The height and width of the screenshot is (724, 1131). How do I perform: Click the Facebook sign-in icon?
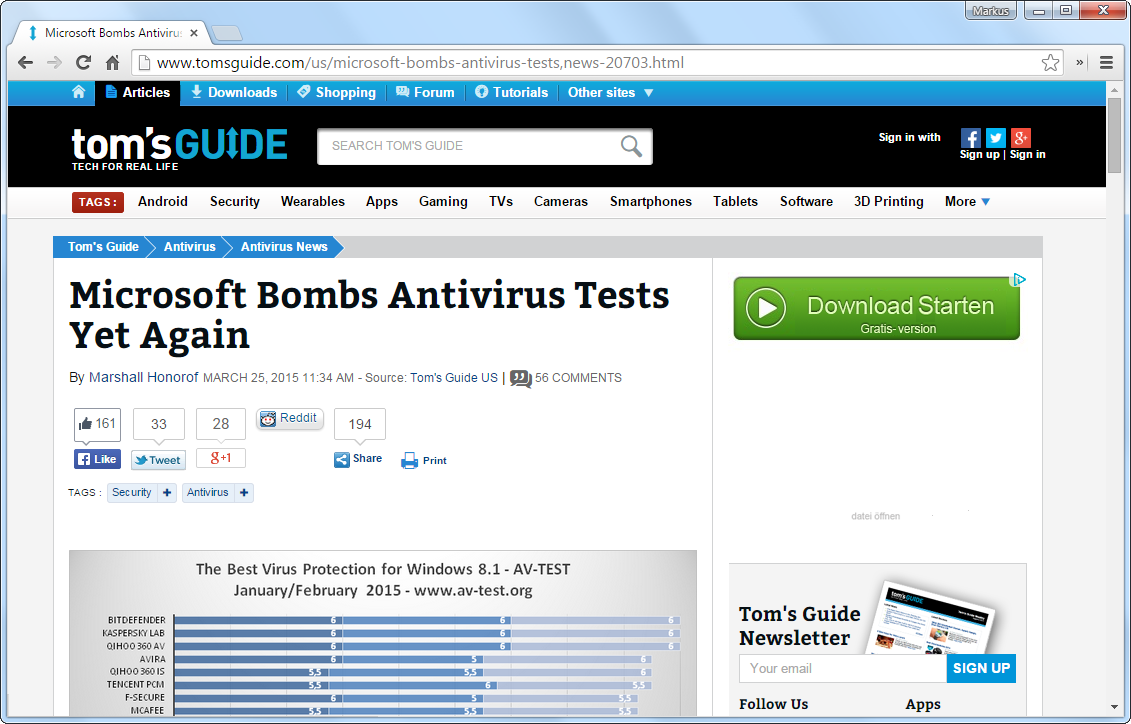pyautogui.click(x=969, y=138)
